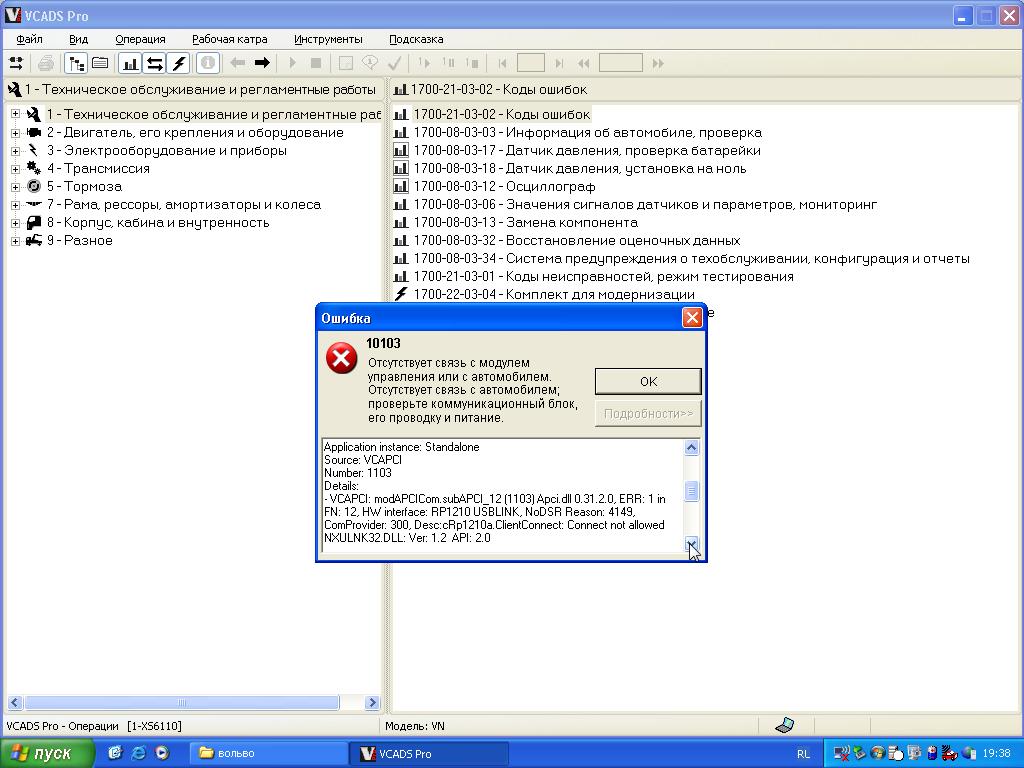
Task: Open the Подсказка menu
Action: click(x=416, y=39)
